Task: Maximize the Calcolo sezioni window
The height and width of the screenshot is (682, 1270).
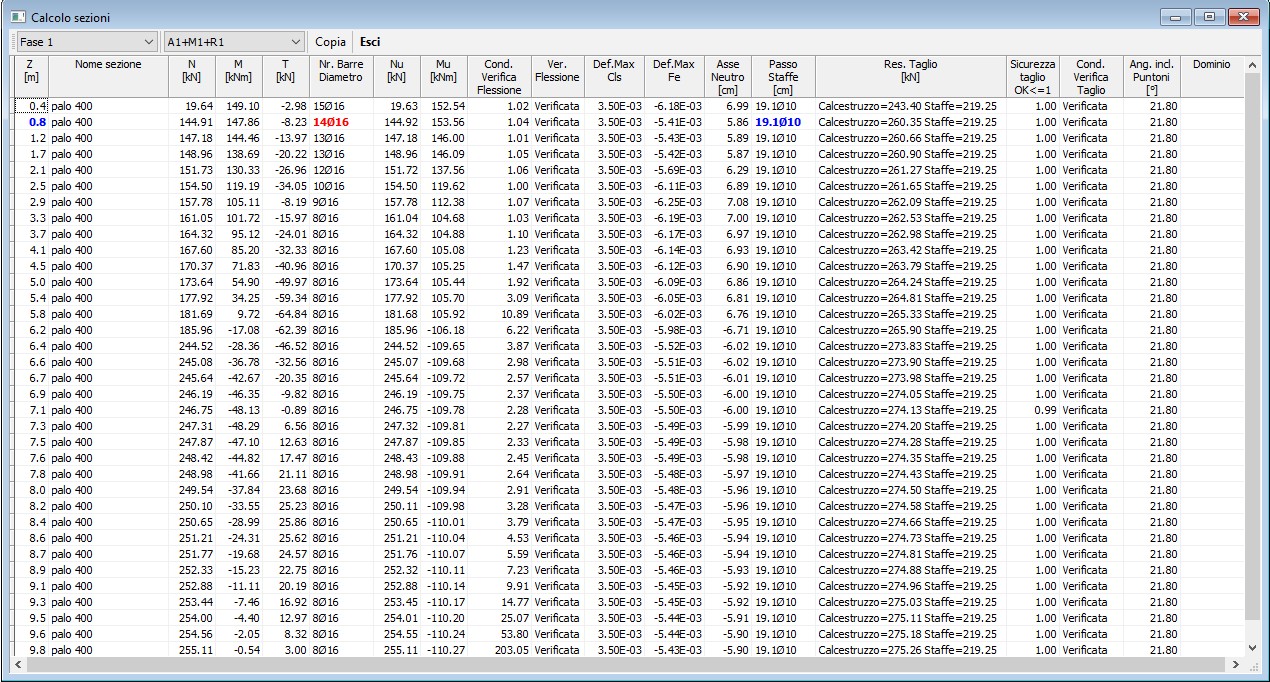Action: point(1209,17)
